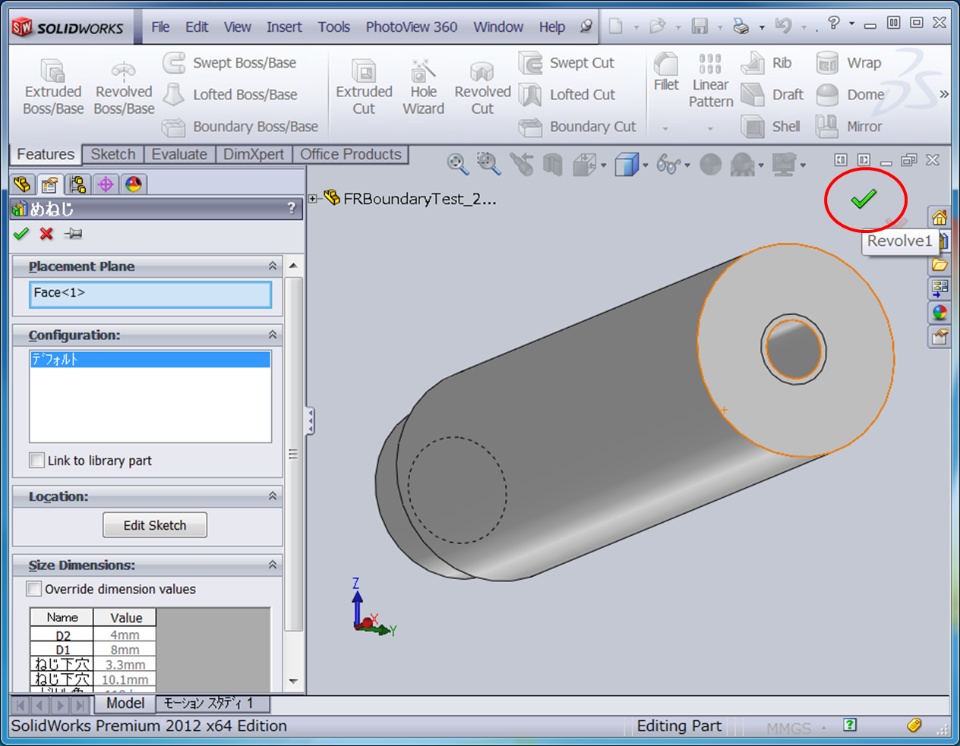Select the Revolved Cut tool
960x746 pixels.
click(482, 86)
